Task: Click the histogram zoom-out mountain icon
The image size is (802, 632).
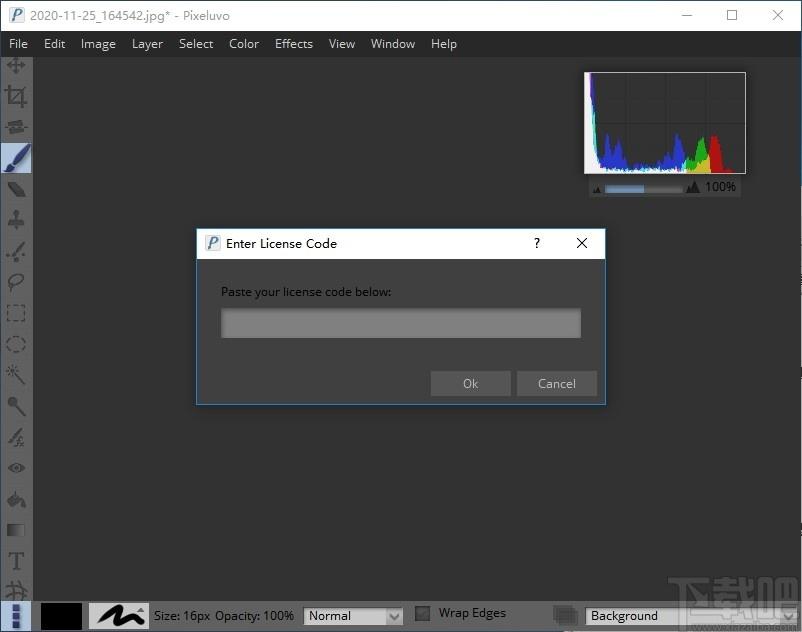Action: click(596, 190)
